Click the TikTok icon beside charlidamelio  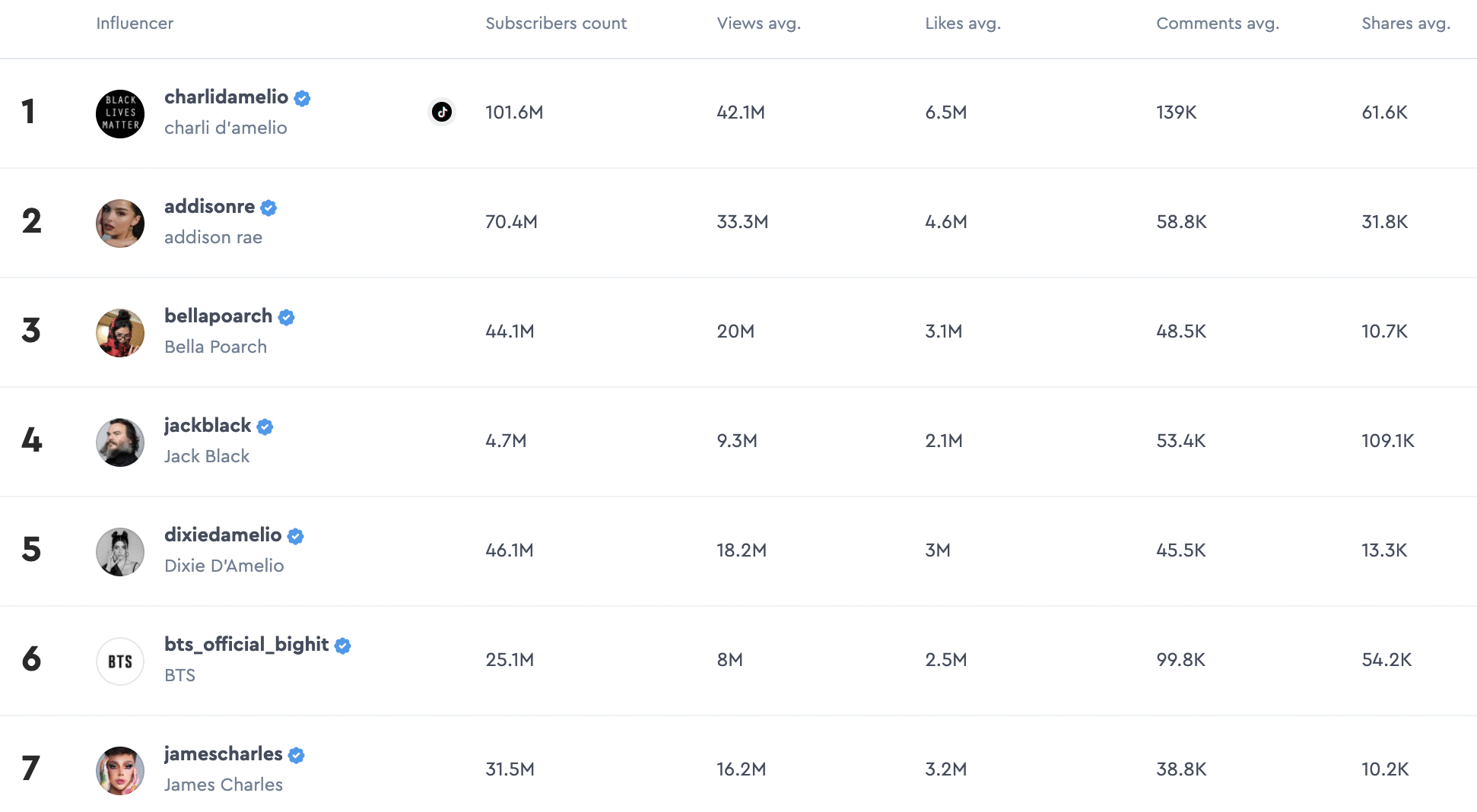[x=442, y=112]
